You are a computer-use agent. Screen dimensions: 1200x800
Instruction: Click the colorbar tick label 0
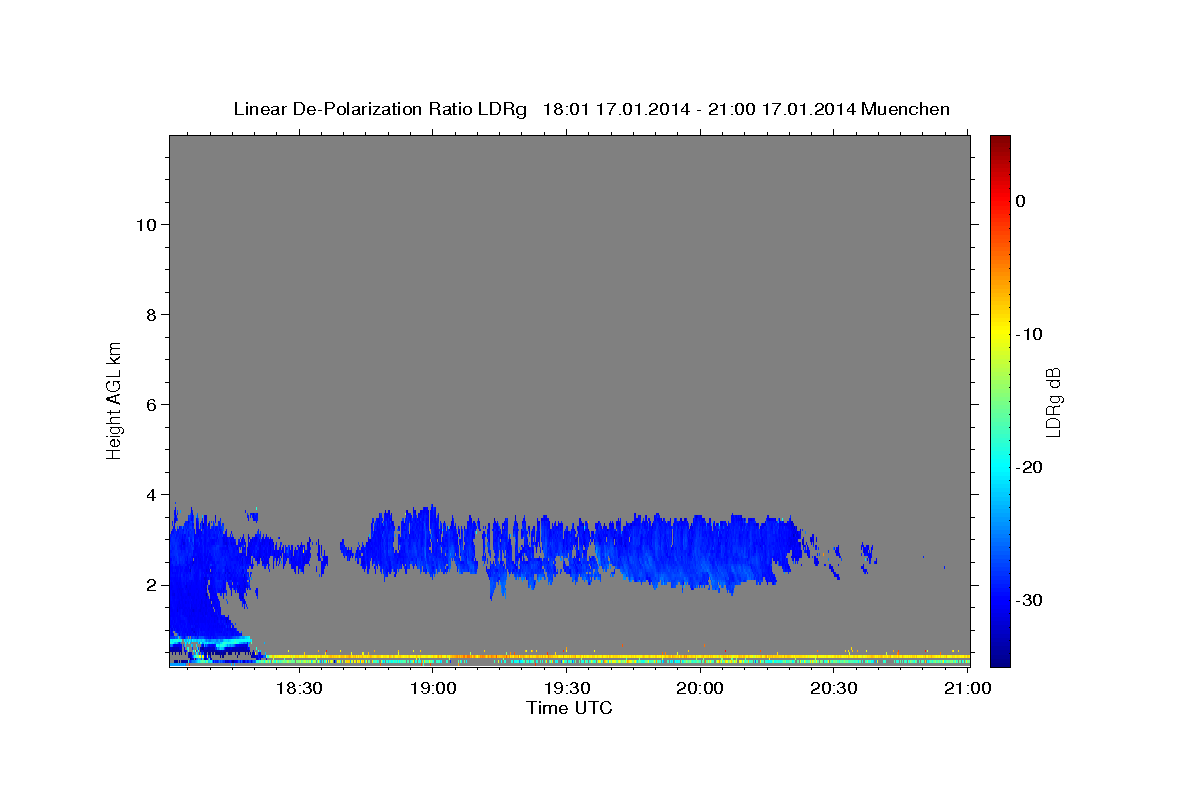pos(1020,201)
